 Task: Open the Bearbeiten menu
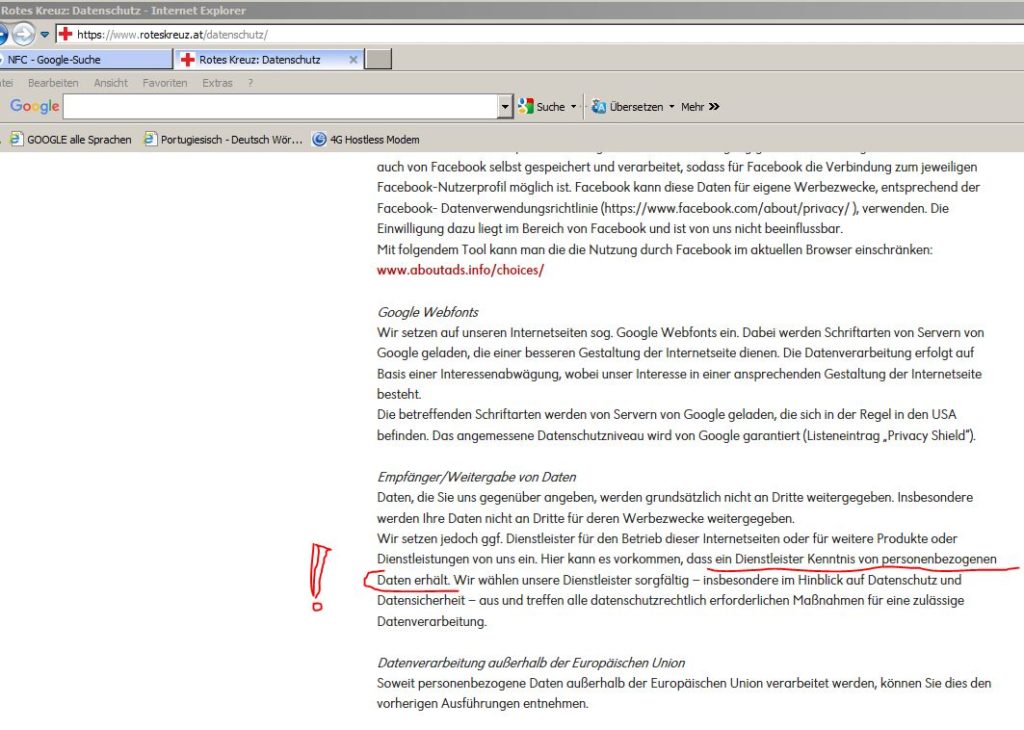pos(53,83)
